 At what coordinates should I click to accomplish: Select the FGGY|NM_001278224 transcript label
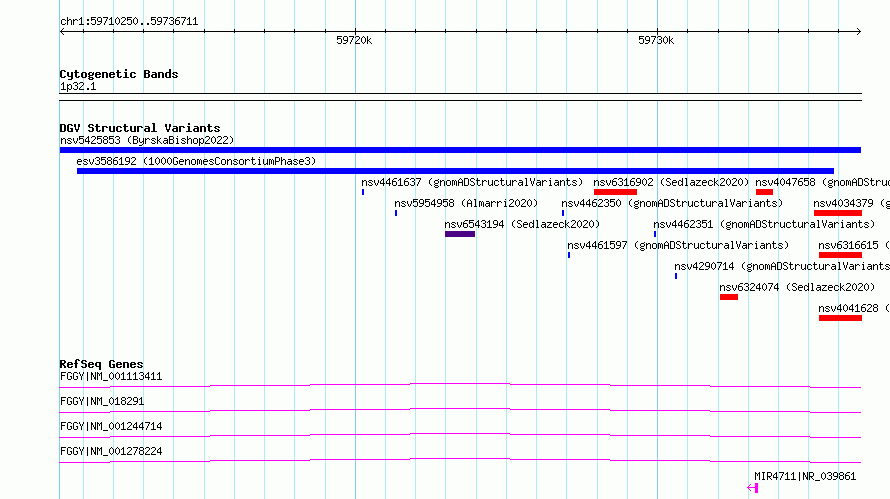pos(111,451)
